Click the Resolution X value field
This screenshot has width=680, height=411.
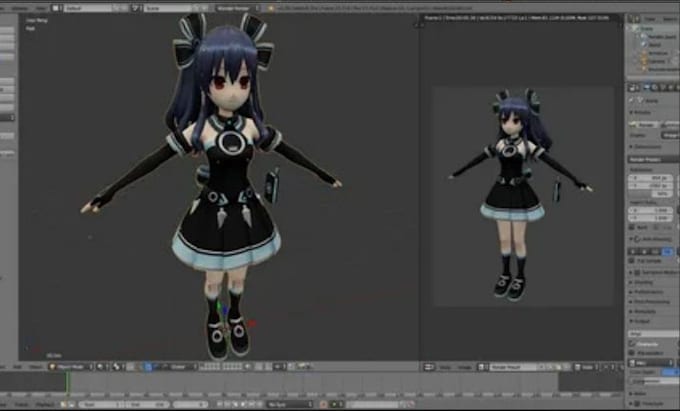[651, 178]
